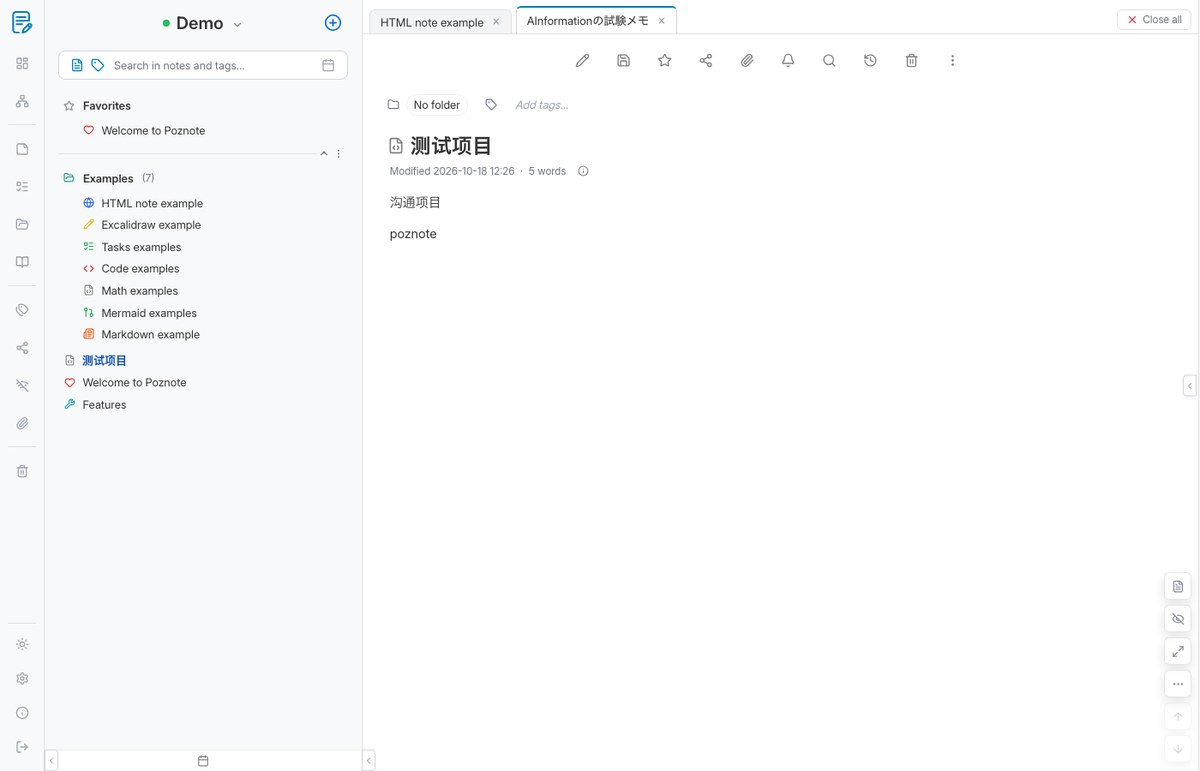Open the calendar icon in search box
Screen dimensions: 1200x771
click(328, 65)
